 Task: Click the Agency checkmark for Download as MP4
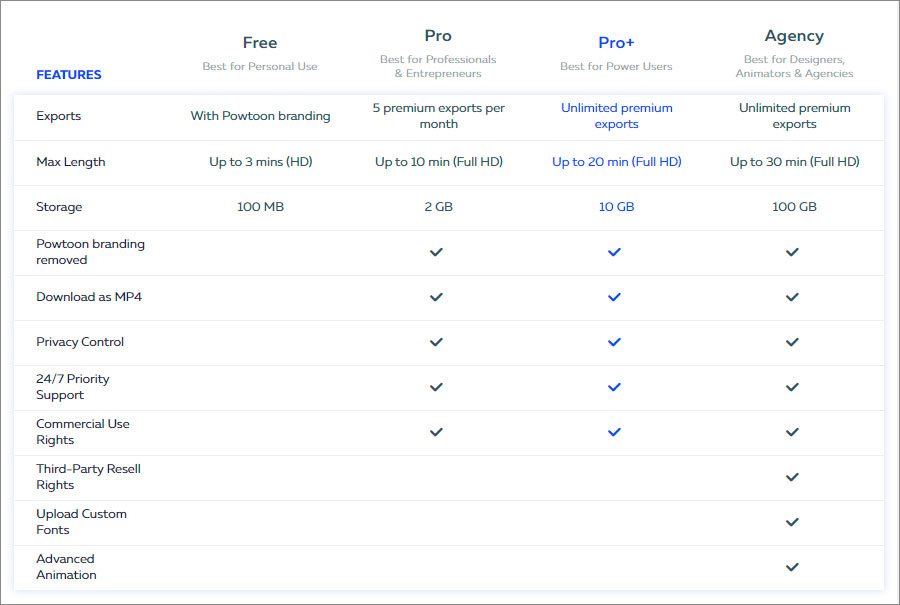[x=792, y=297]
